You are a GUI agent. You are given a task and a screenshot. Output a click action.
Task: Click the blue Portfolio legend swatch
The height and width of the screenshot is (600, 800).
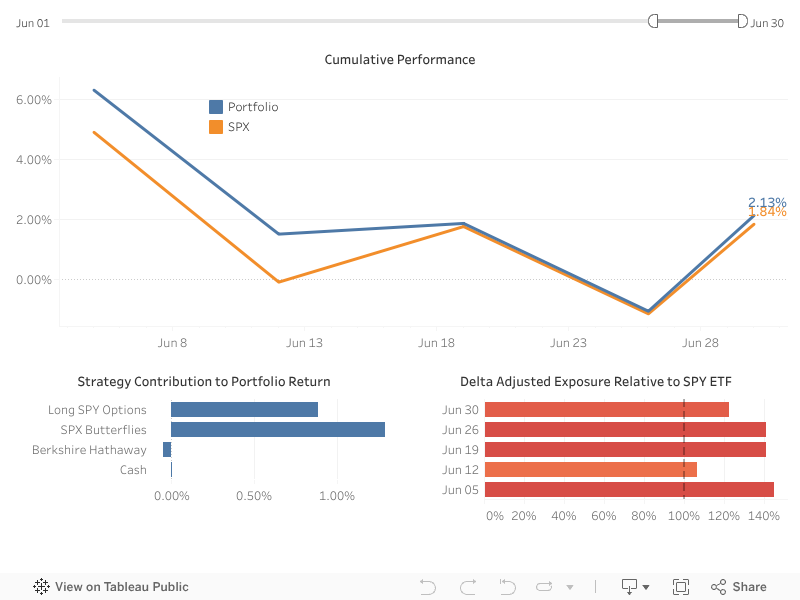pyautogui.click(x=215, y=107)
